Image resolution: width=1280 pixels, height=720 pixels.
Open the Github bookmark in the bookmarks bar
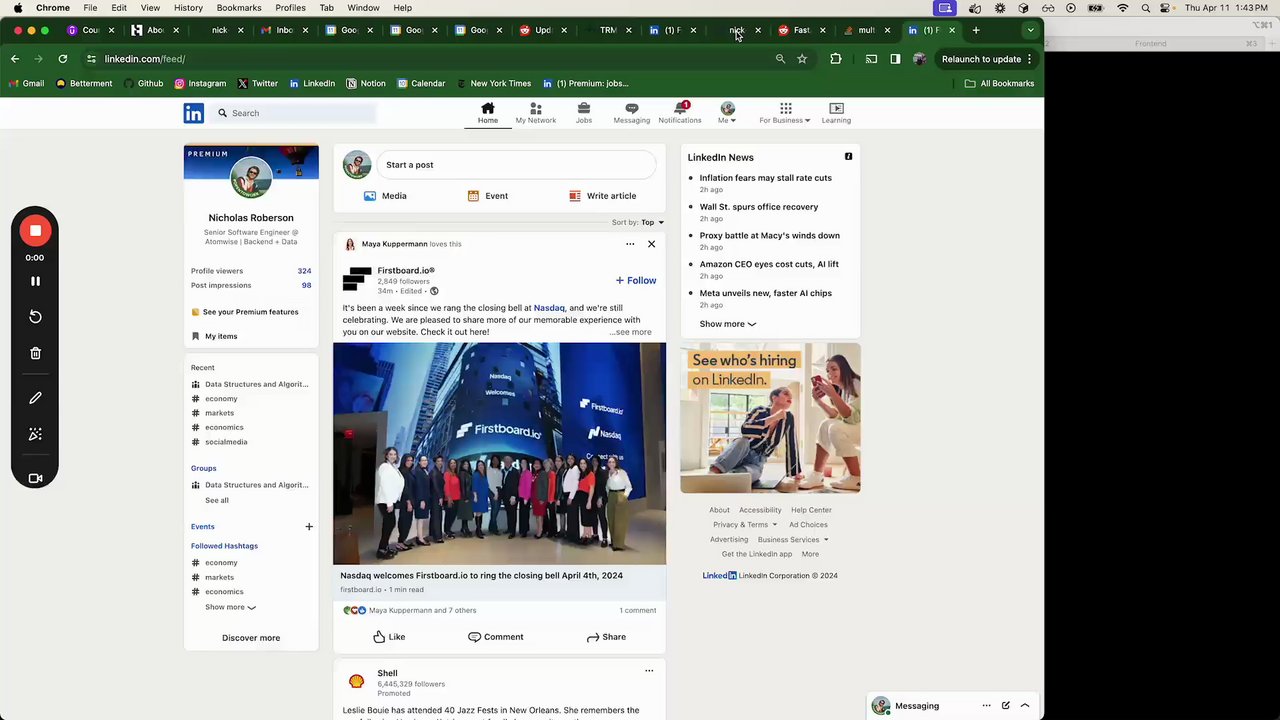144,84
